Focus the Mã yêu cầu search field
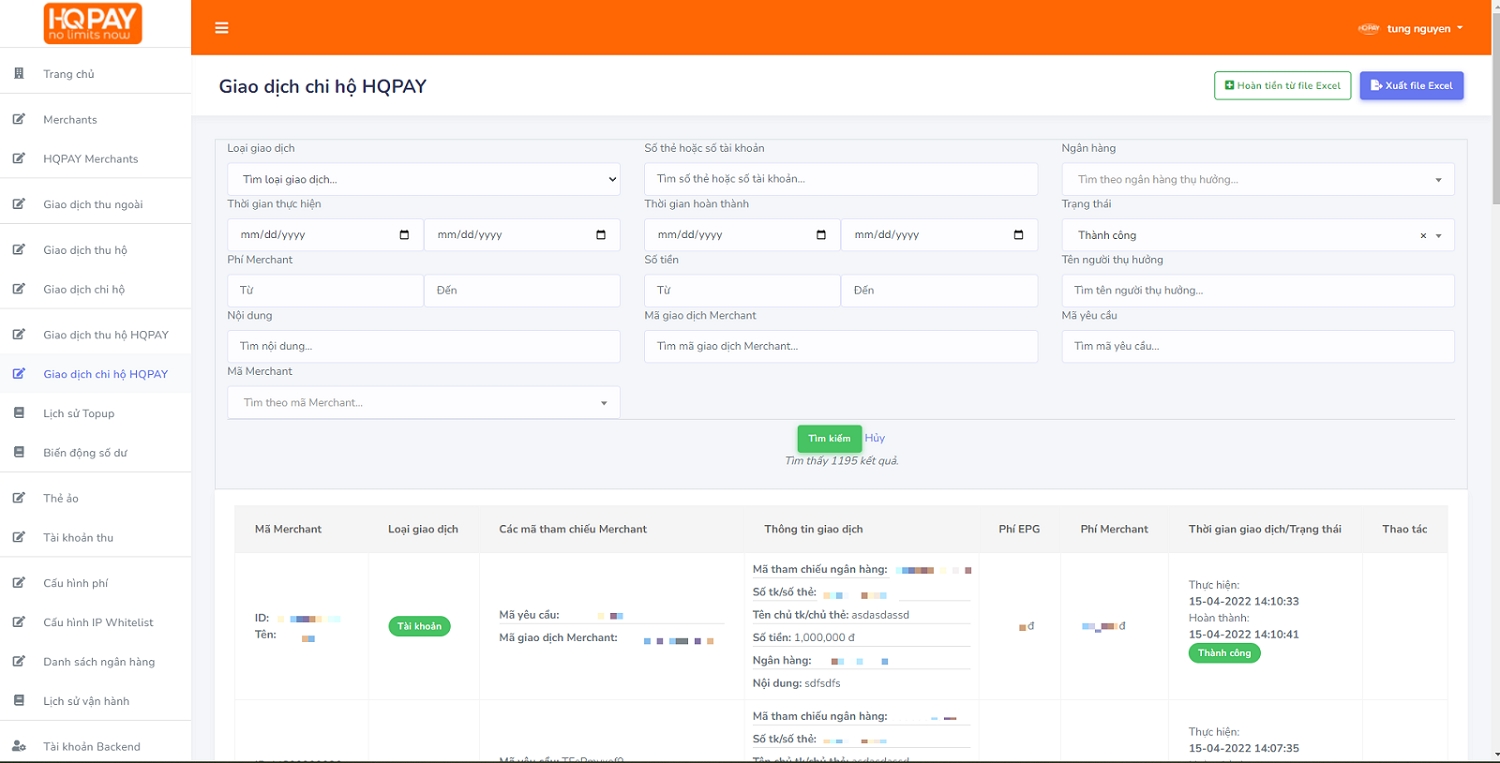Image resolution: width=1500 pixels, height=763 pixels. coord(1258,346)
